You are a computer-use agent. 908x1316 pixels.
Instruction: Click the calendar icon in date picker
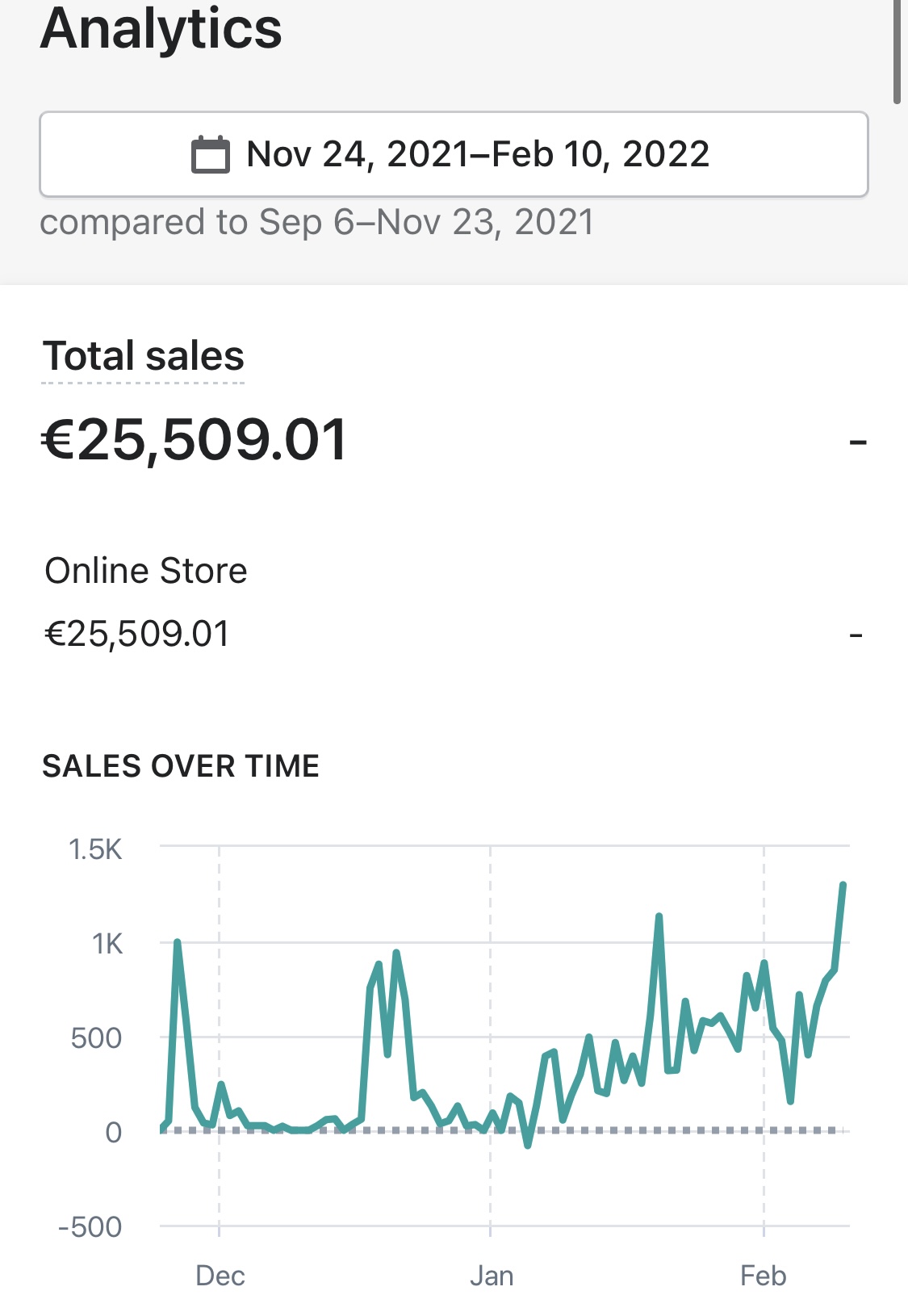(210, 155)
